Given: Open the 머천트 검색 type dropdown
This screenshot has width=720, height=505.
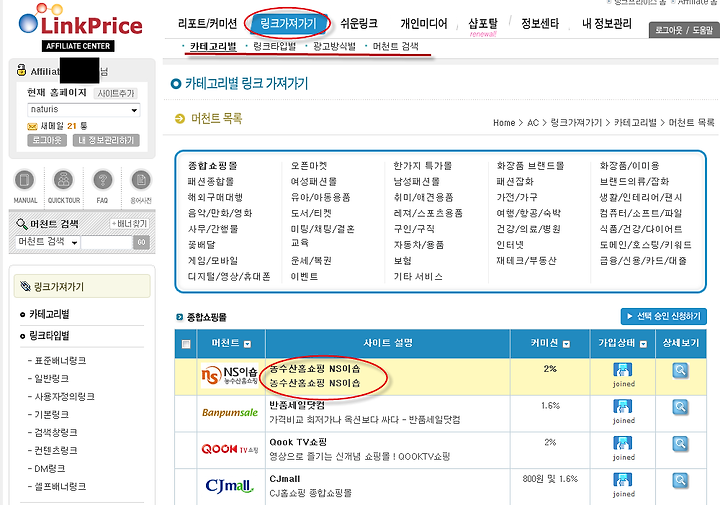Looking at the screenshot, I should pyautogui.click(x=48, y=242).
